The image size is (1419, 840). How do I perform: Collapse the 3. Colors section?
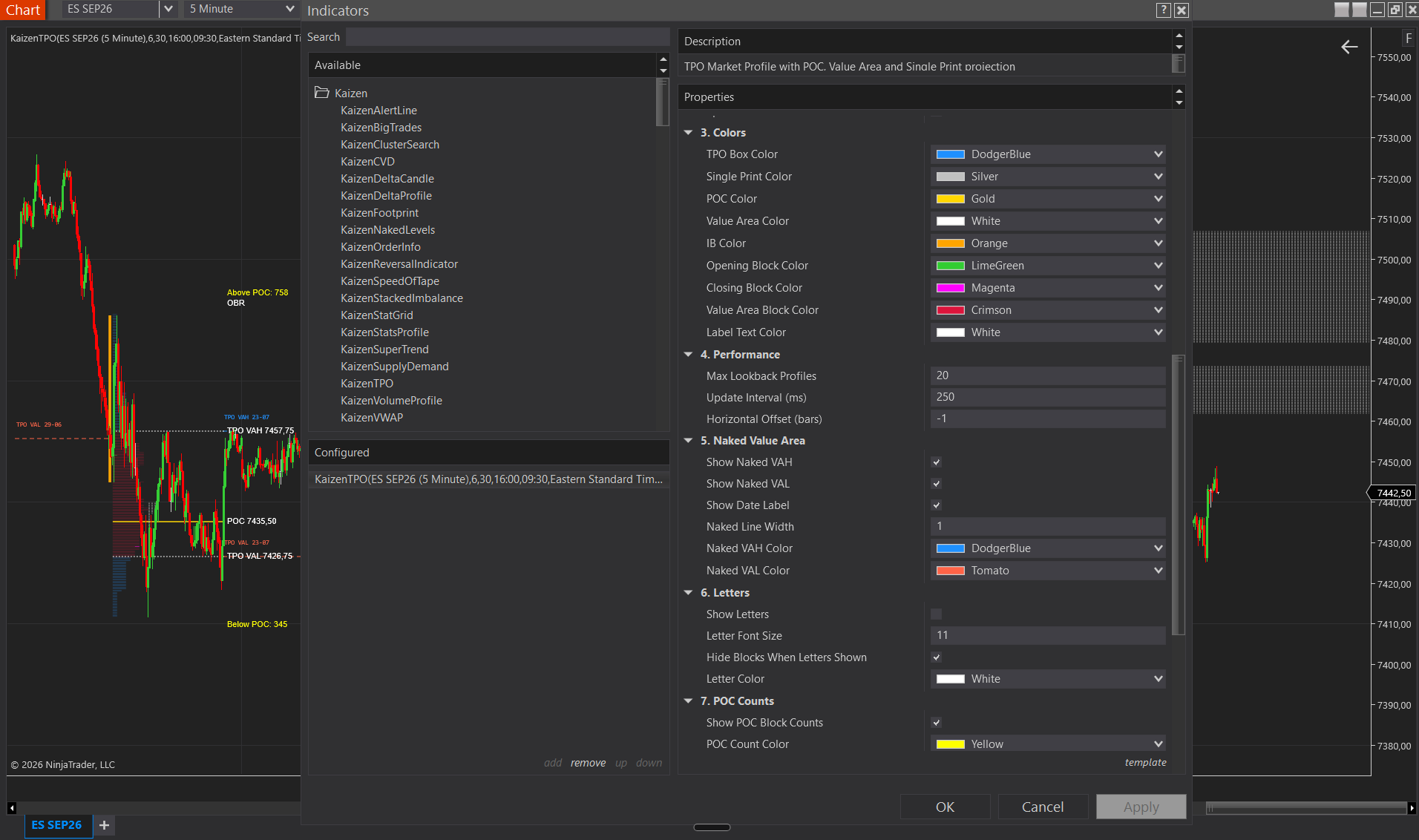[x=688, y=133]
